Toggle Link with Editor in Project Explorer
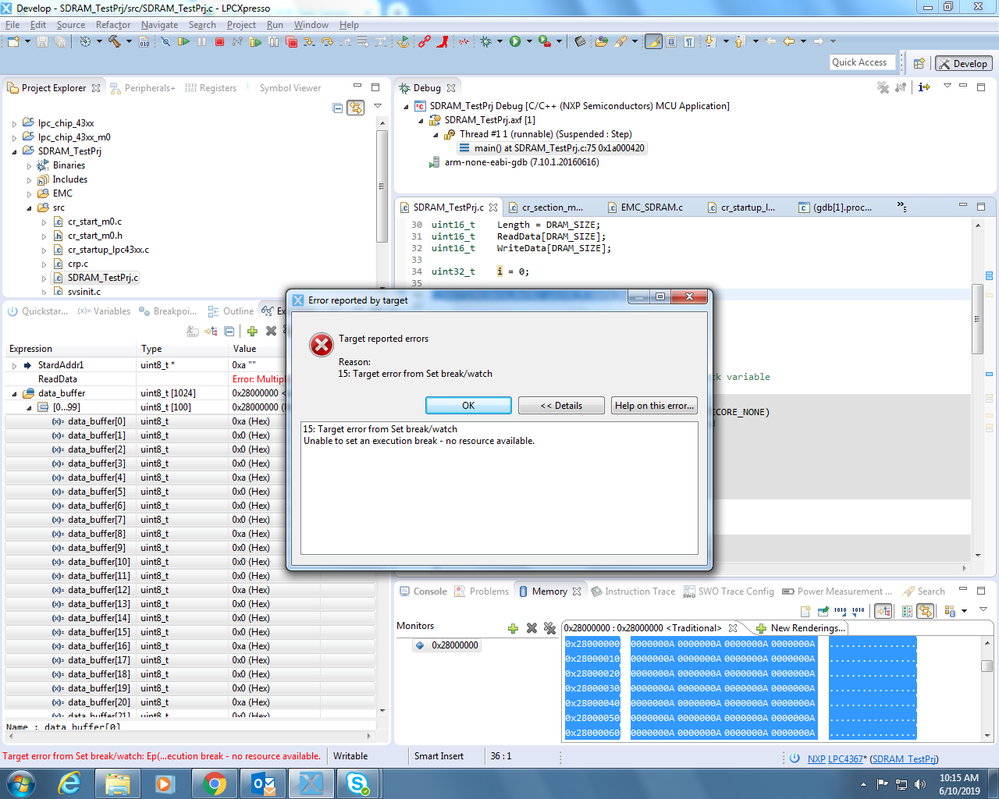This screenshot has height=799, width=999. (x=356, y=108)
